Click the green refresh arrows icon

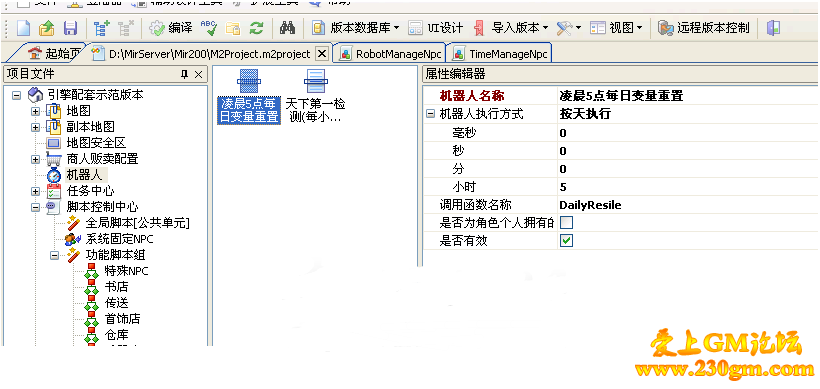click(256, 28)
